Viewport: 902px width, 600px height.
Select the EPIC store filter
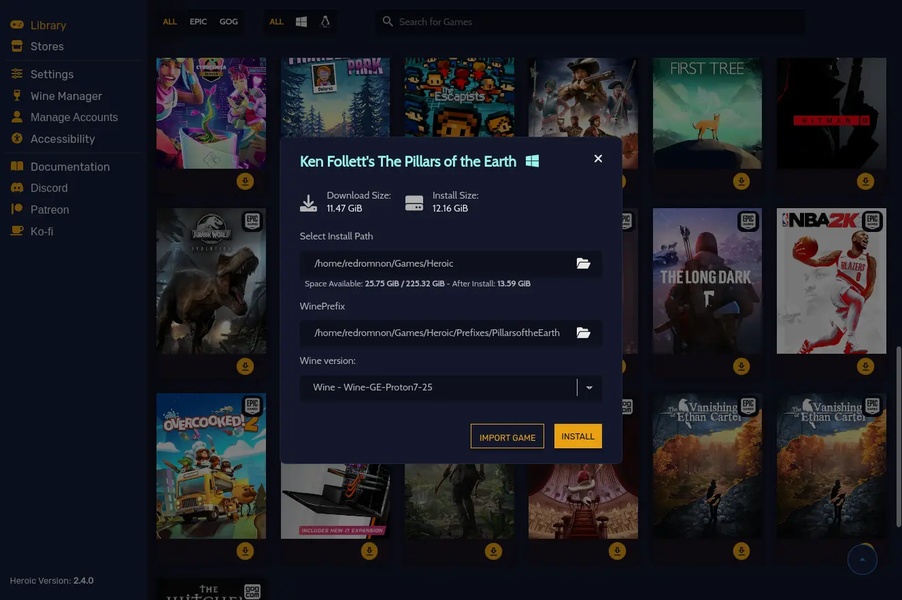tap(198, 21)
